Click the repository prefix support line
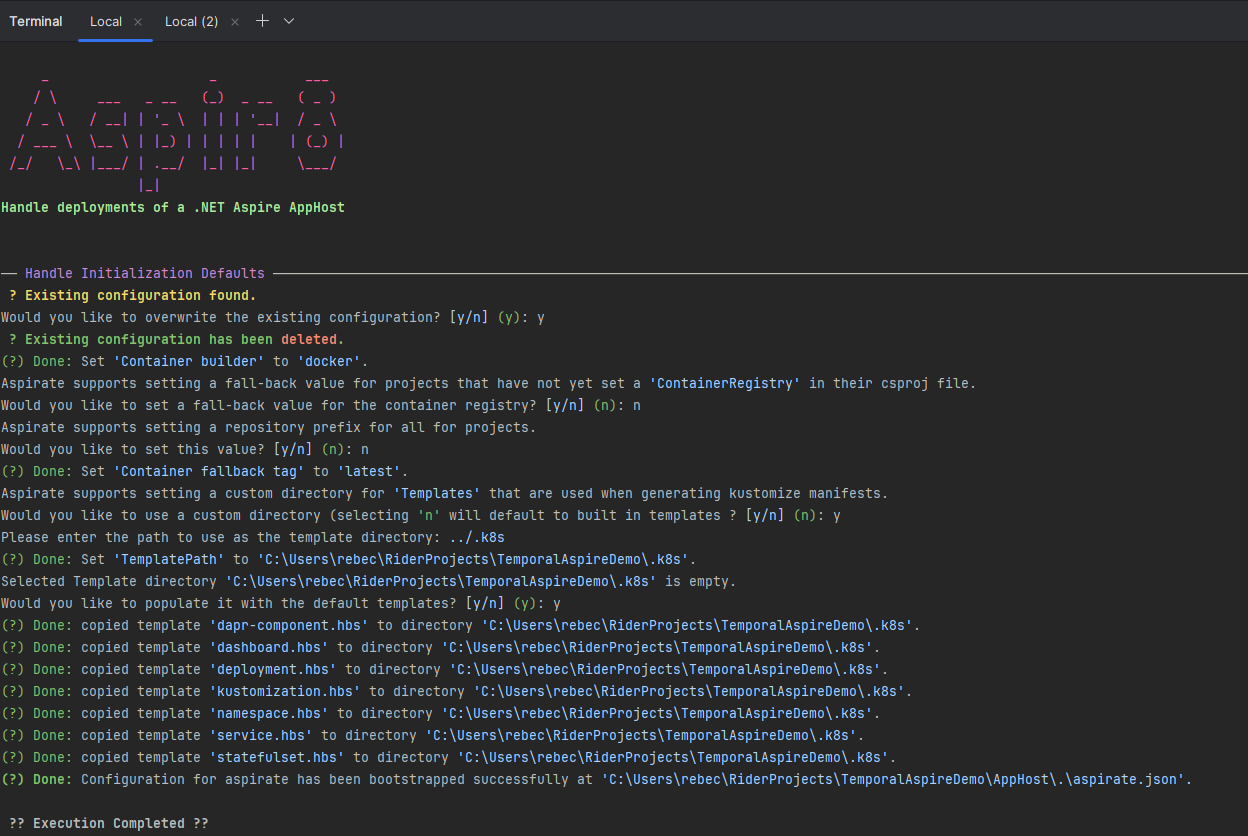 (269, 427)
